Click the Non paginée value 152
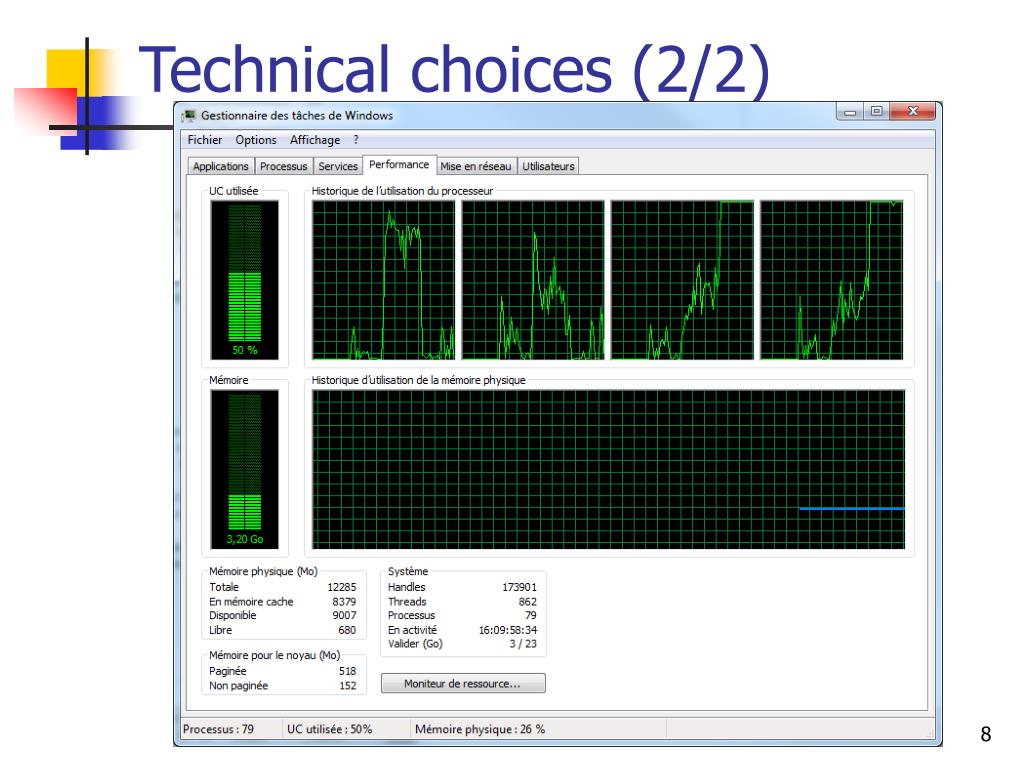Viewport: 1024px width, 768px height. point(347,686)
